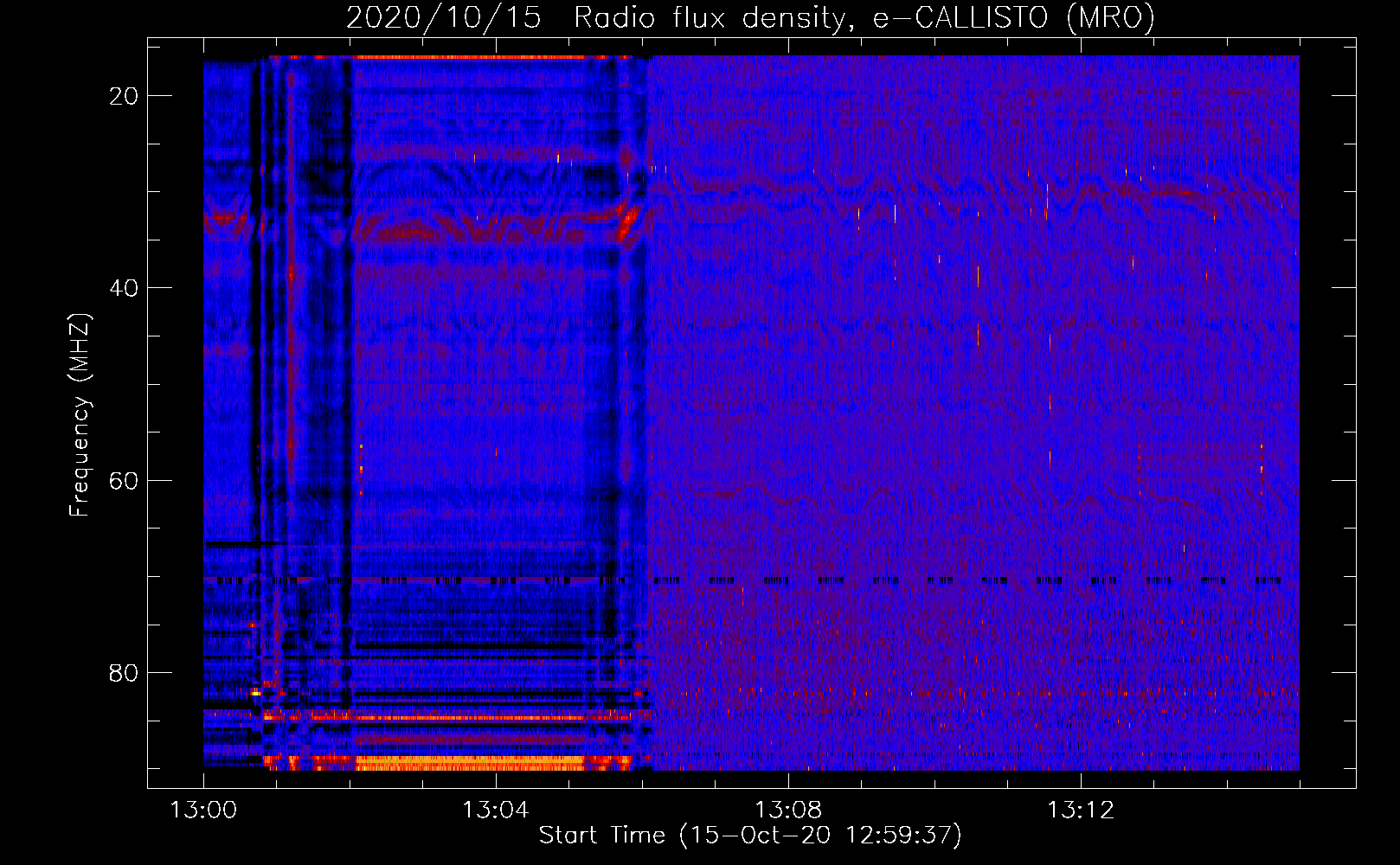Click the 'Frequency (MHZ)' axis label
This screenshot has width=1400, height=865.
80,415
